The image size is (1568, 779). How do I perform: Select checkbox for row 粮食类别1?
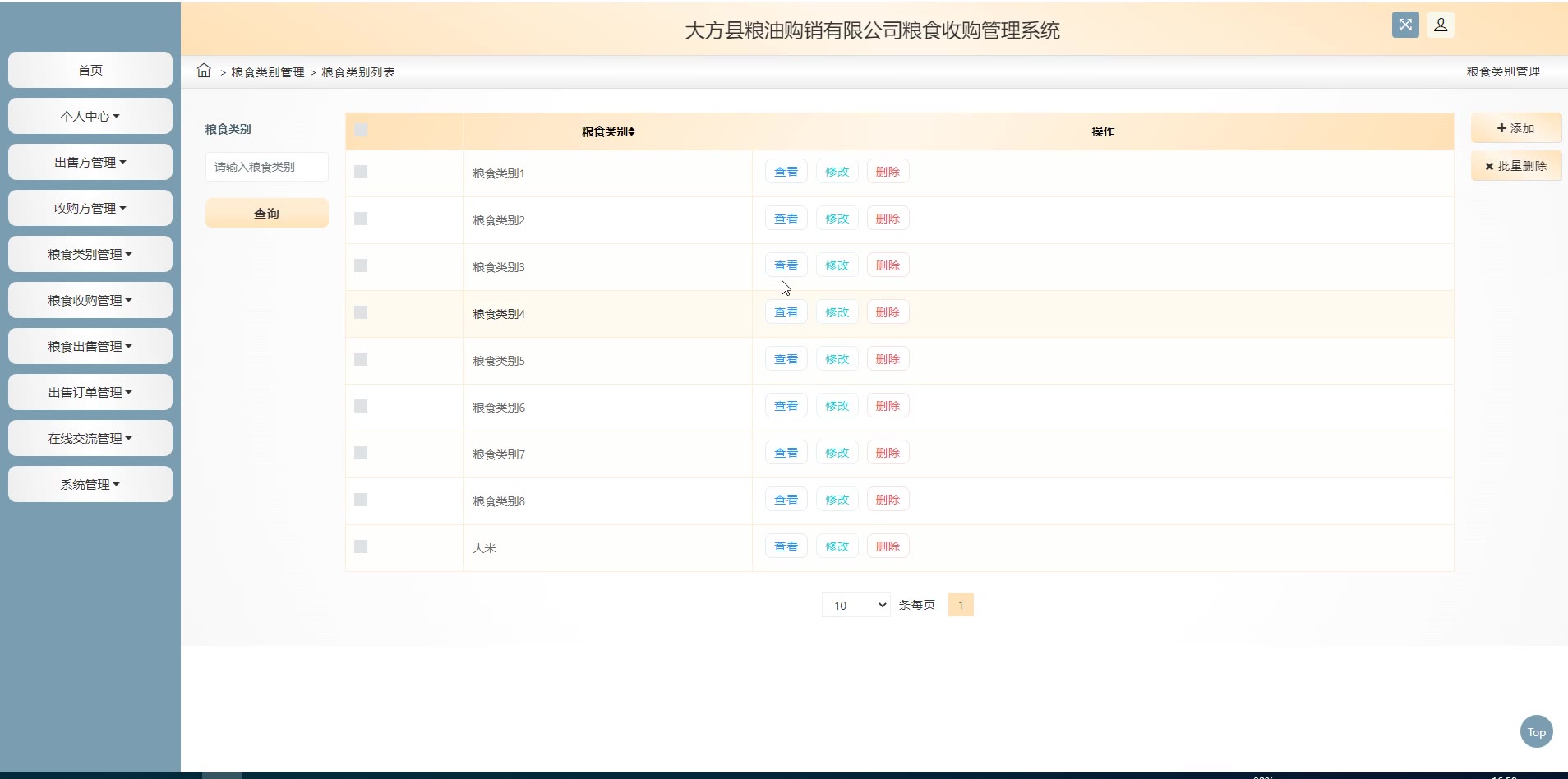(x=361, y=172)
